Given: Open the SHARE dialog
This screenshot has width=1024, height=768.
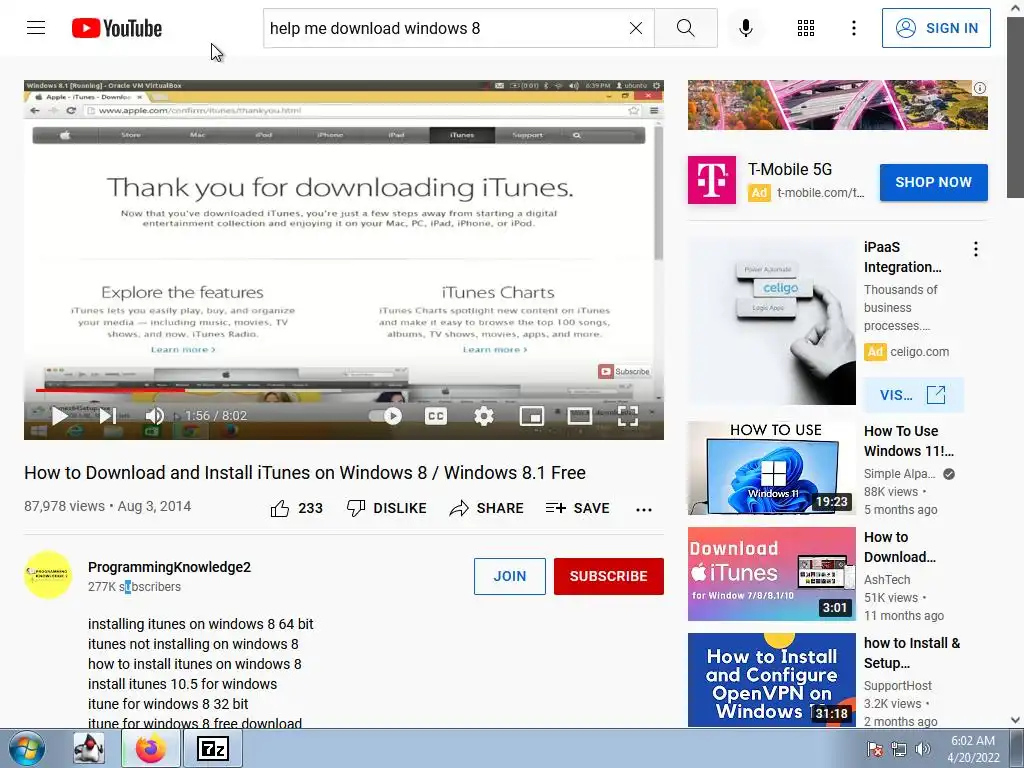Looking at the screenshot, I should click(487, 508).
